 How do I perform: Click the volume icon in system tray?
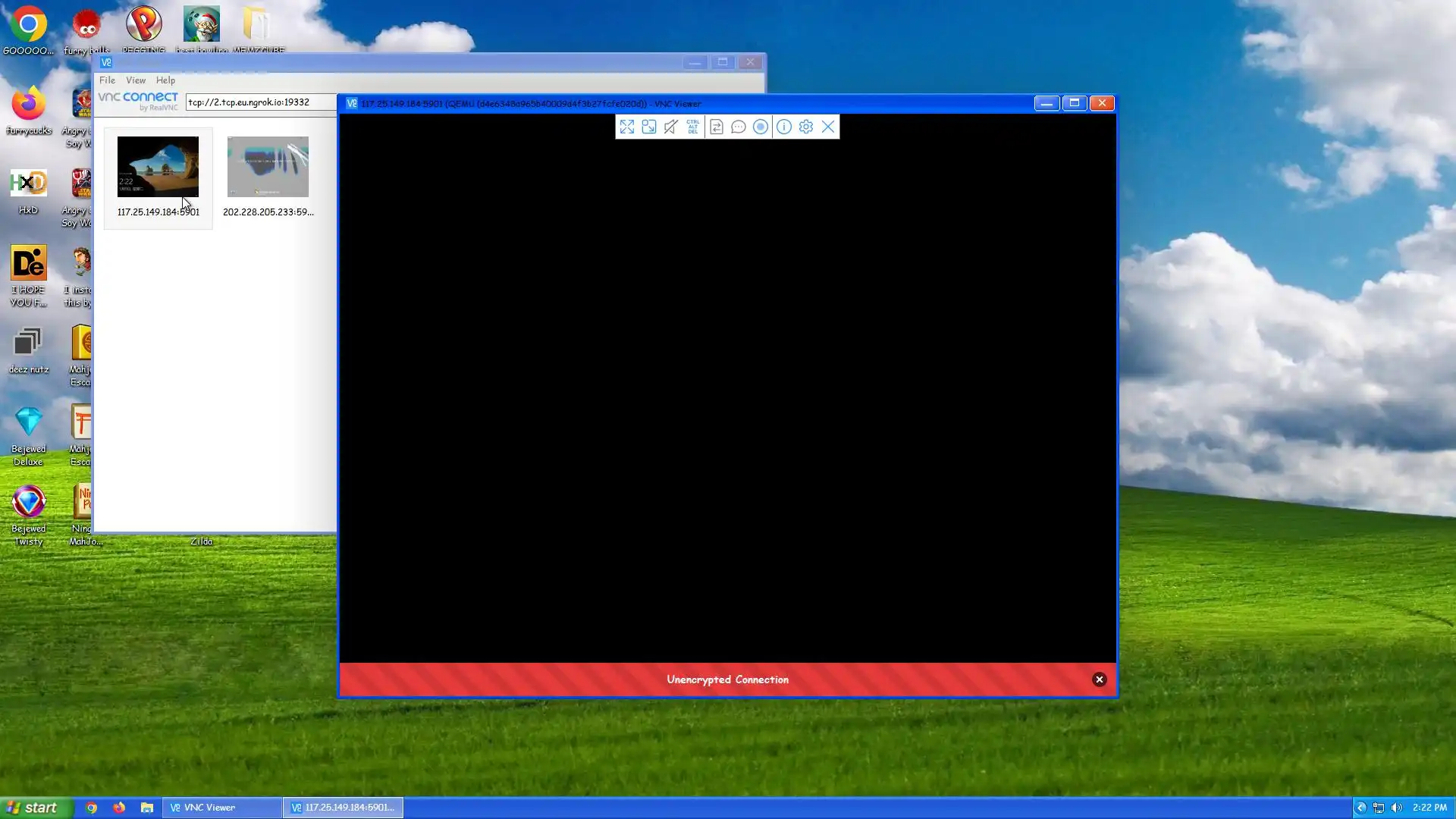click(x=1396, y=808)
